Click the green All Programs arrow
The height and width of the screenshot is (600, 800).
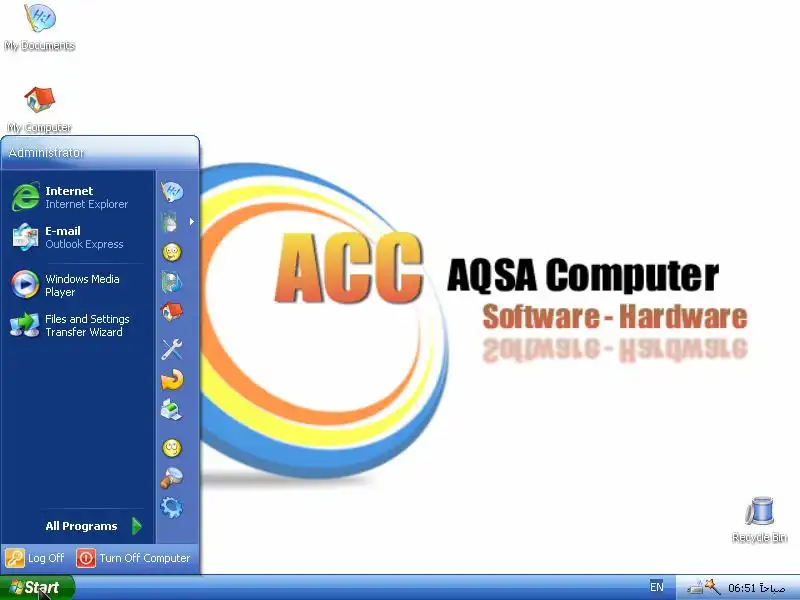point(136,526)
